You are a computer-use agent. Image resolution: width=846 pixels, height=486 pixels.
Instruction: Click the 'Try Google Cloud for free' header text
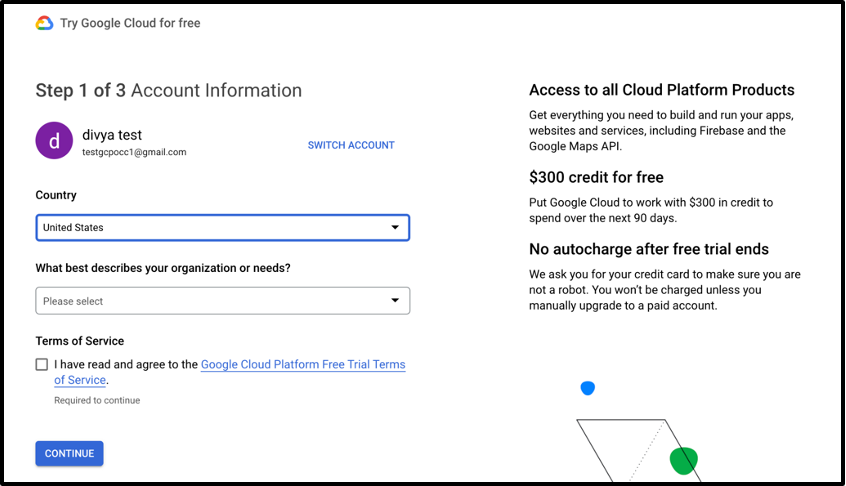(x=130, y=23)
